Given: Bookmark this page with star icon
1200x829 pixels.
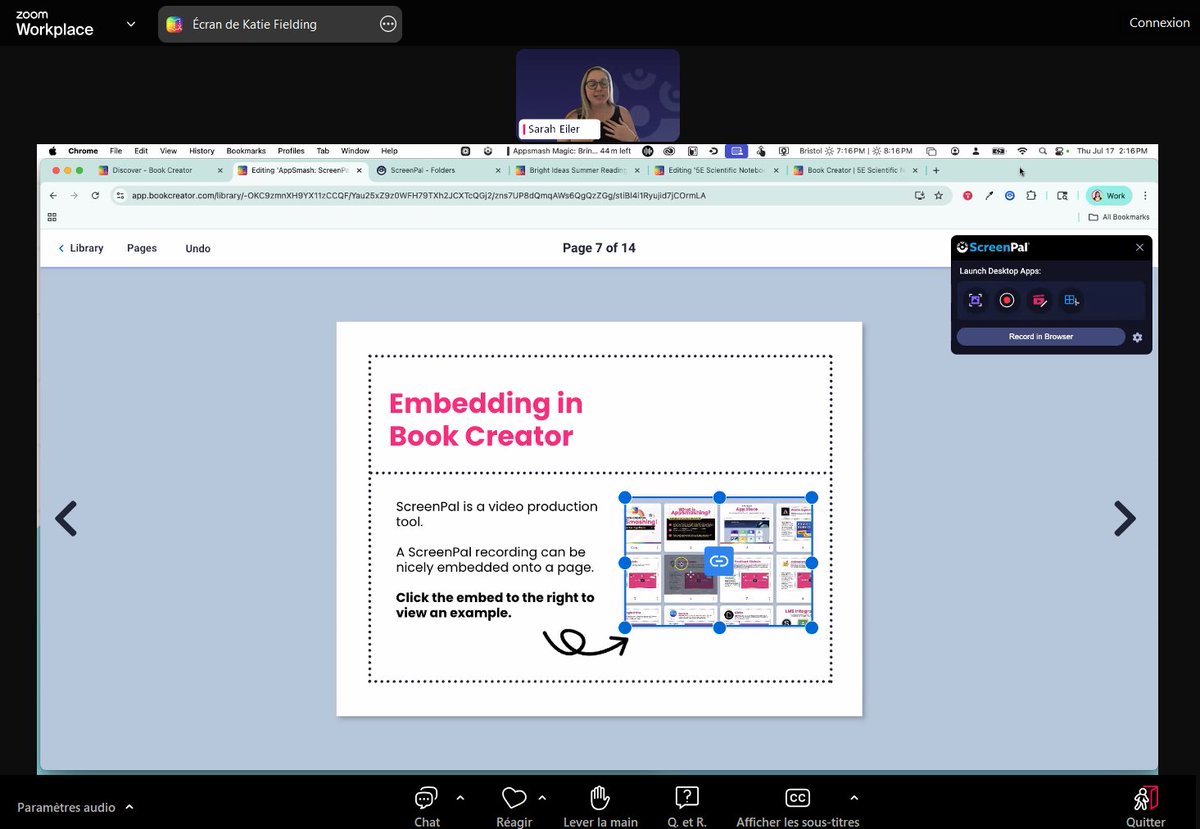Looking at the screenshot, I should click(938, 195).
